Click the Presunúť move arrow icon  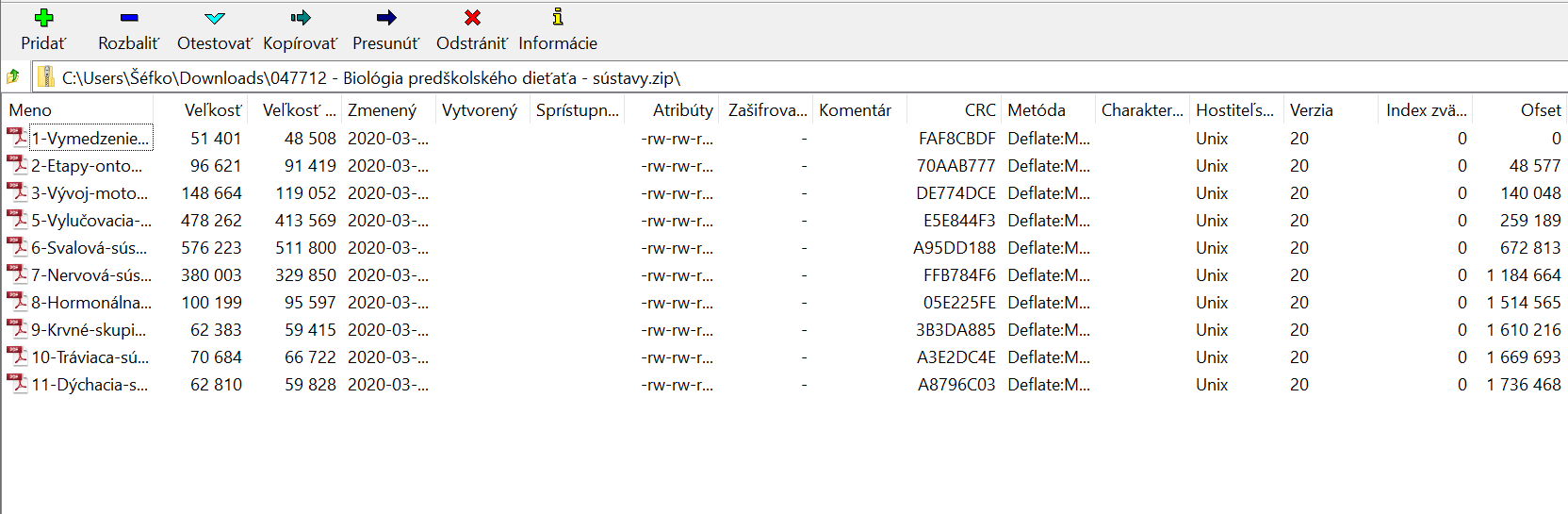click(386, 18)
